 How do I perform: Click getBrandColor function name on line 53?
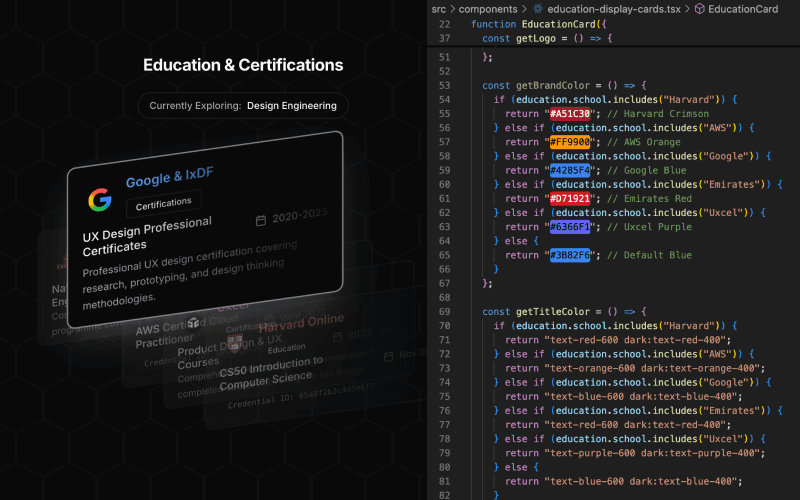[553, 85]
